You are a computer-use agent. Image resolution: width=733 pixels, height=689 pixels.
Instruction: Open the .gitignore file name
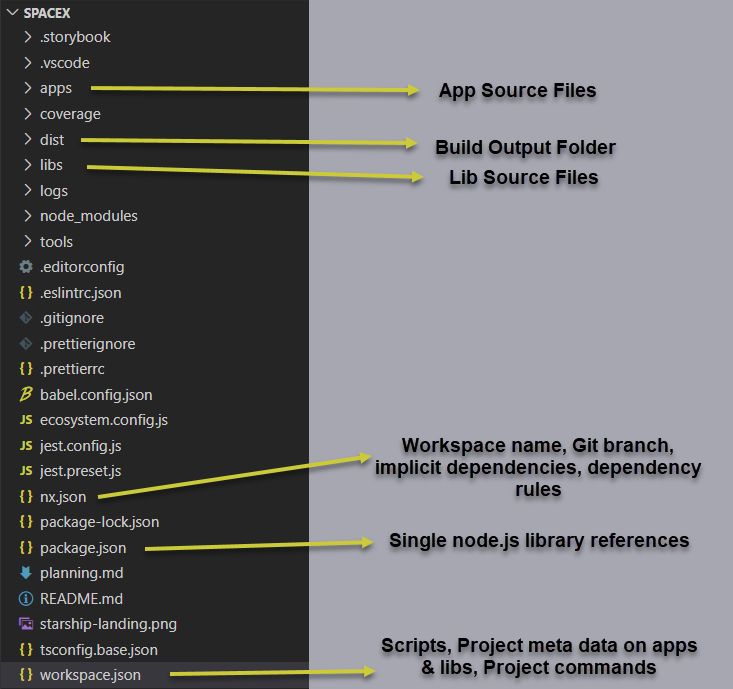tap(72, 318)
